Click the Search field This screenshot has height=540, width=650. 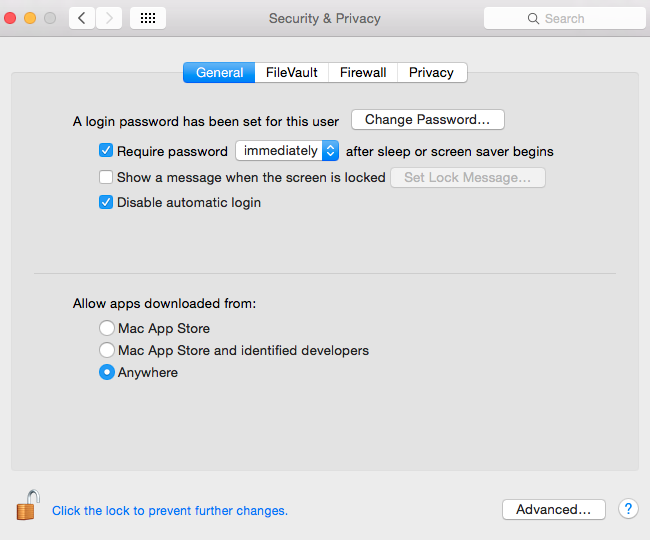point(565,18)
